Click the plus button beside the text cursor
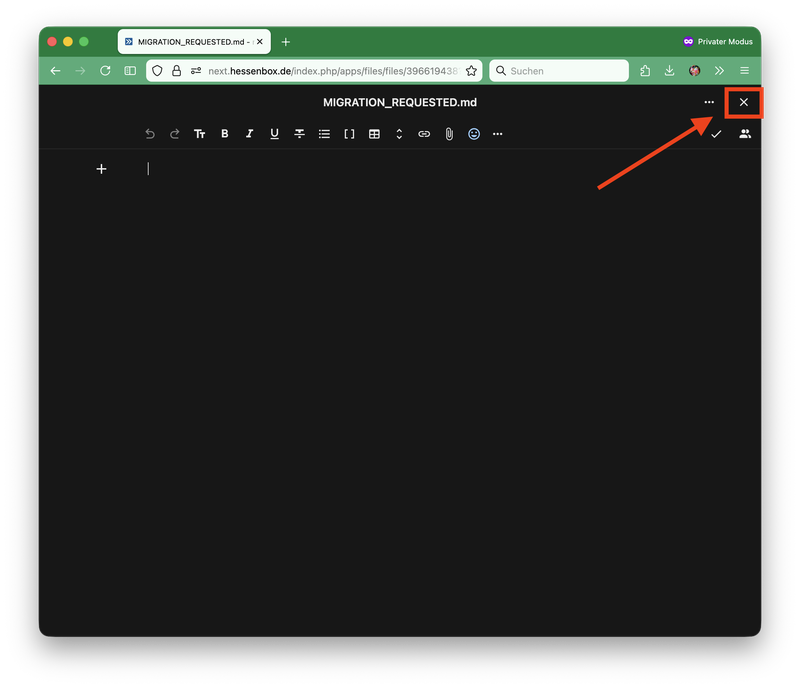The image size is (800, 688). click(102, 169)
